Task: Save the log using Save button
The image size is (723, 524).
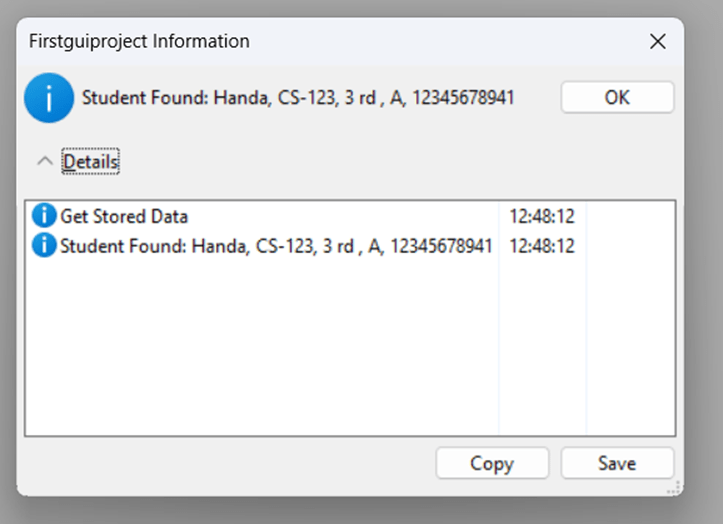Action: pos(617,463)
